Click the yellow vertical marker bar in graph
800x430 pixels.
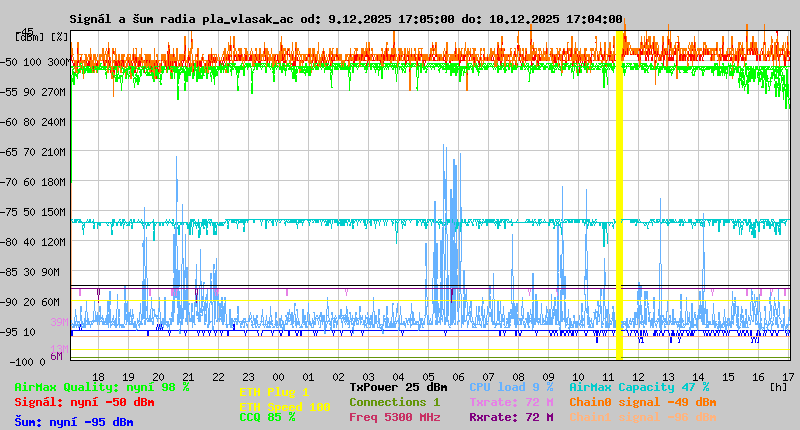point(620,200)
